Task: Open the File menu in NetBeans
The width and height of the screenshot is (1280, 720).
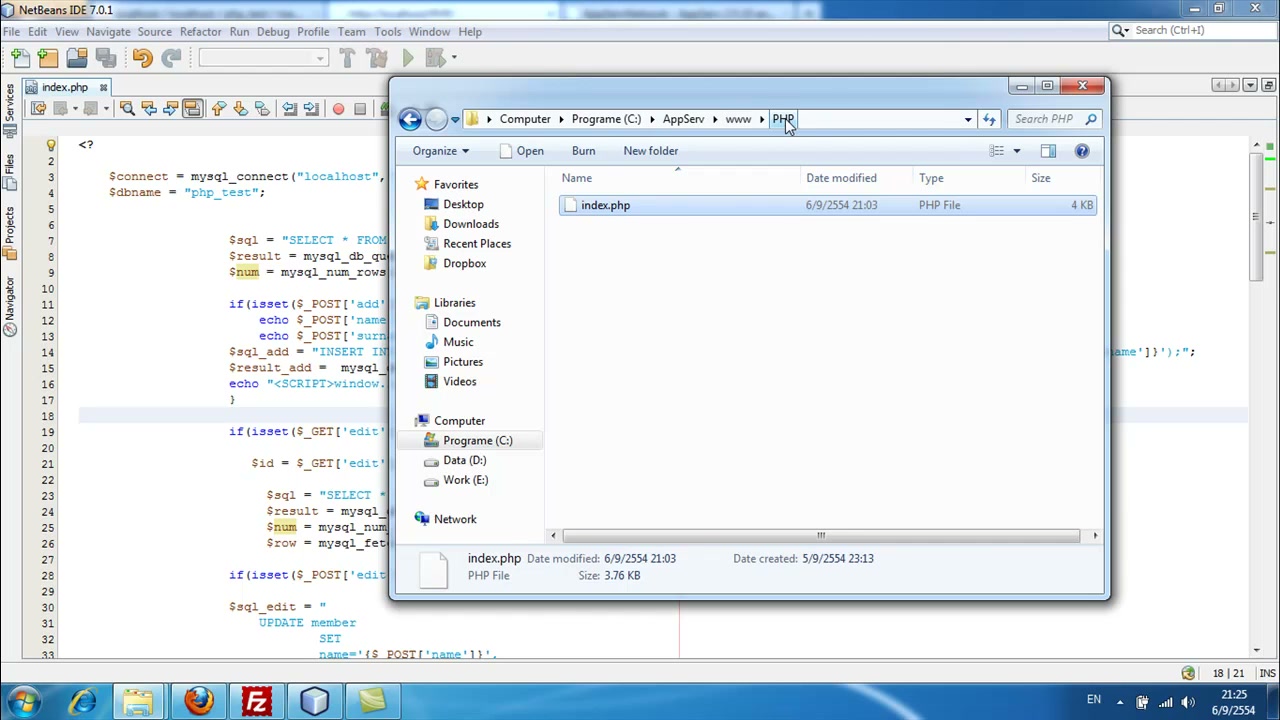Action: pyautogui.click(x=11, y=31)
